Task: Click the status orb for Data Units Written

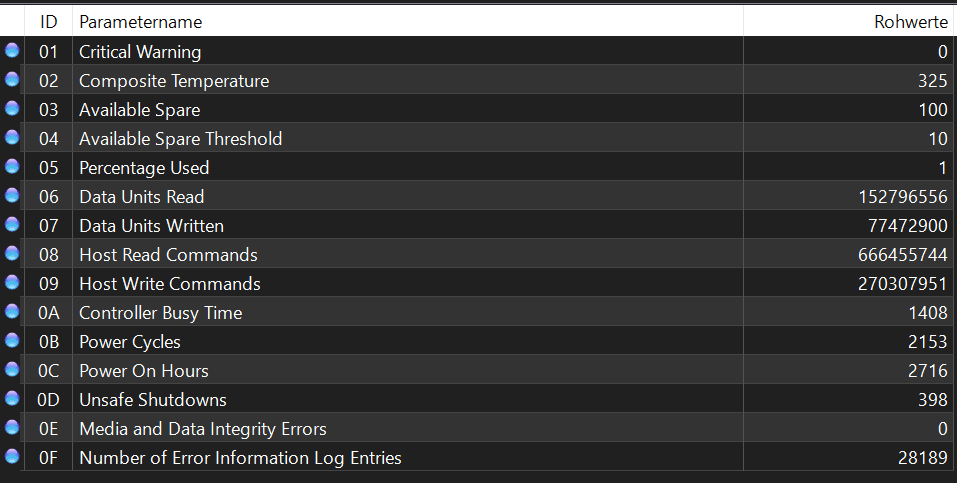Action: [12, 225]
